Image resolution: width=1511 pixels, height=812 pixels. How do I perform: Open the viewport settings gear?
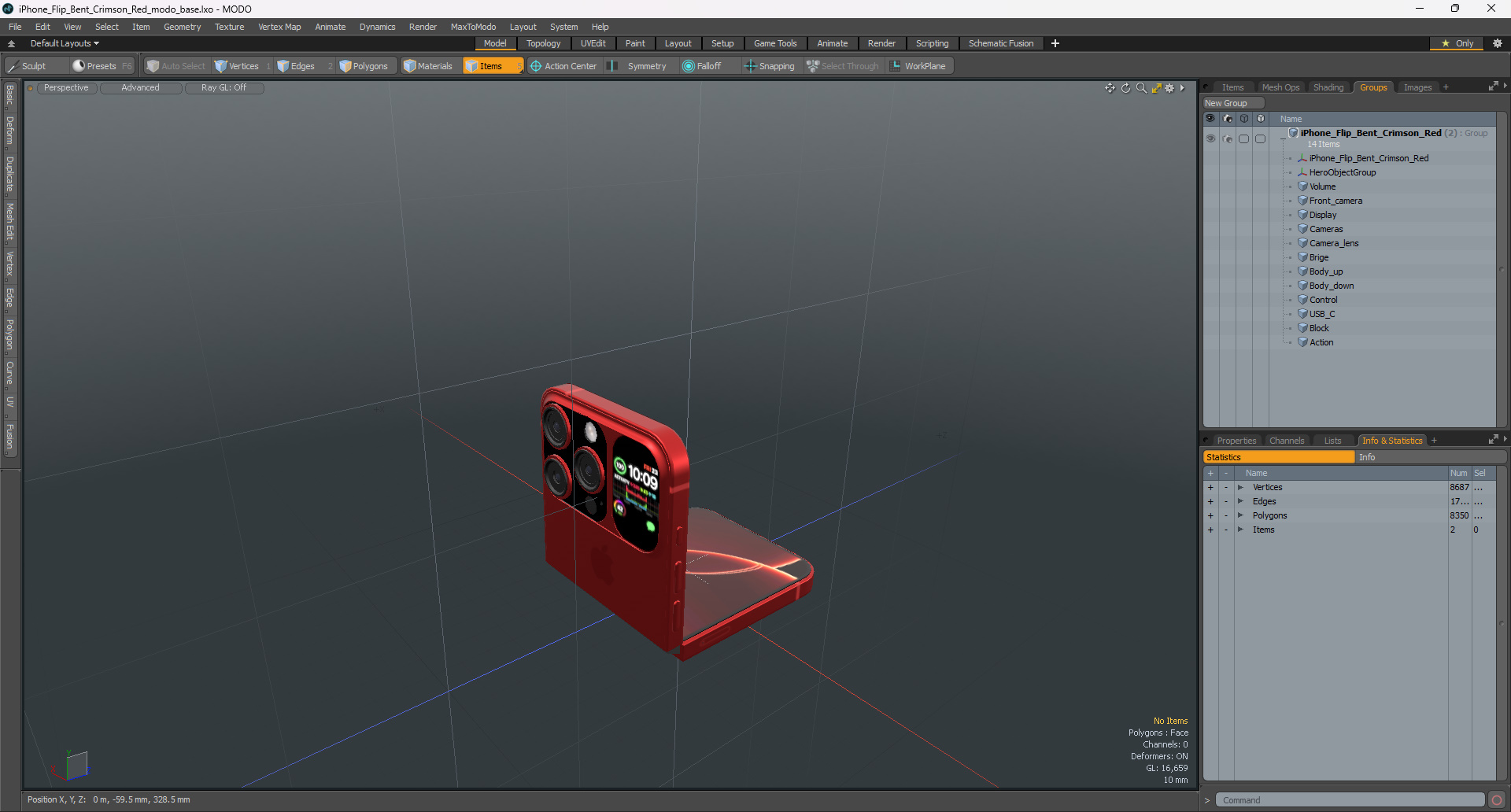pyautogui.click(x=1169, y=88)
